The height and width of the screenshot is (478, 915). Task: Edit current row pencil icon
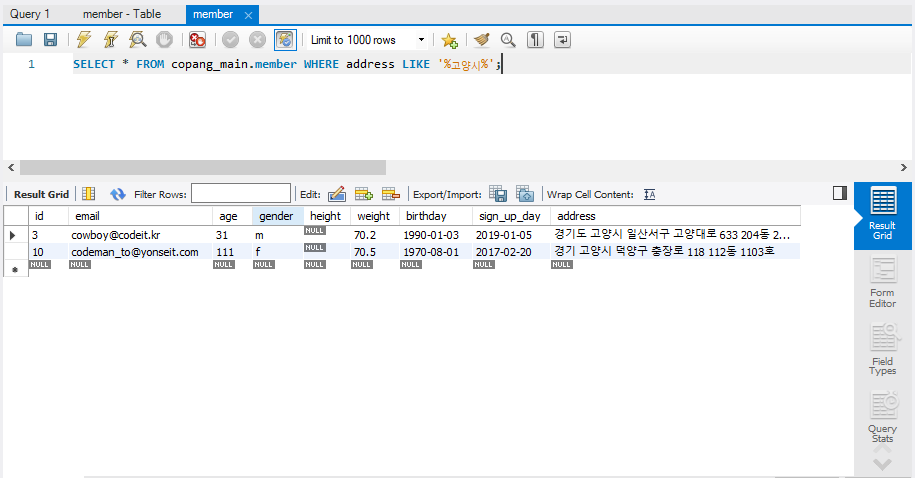(x=337, y=194)
